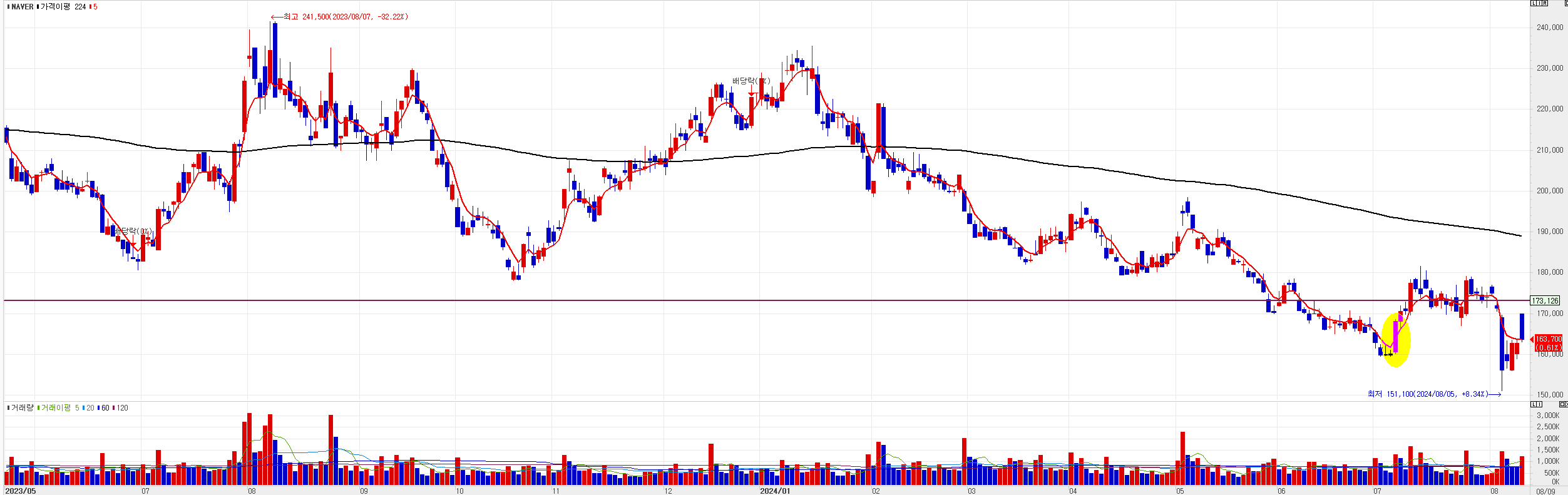Select the 60-period volume average legend
The width and height of the screenshot is (1568, 495).
pos(103,408)
